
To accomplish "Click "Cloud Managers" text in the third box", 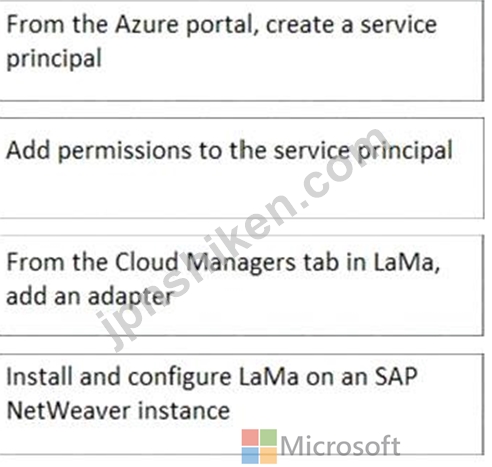I will pyautogui.click(x=205, y=263).
